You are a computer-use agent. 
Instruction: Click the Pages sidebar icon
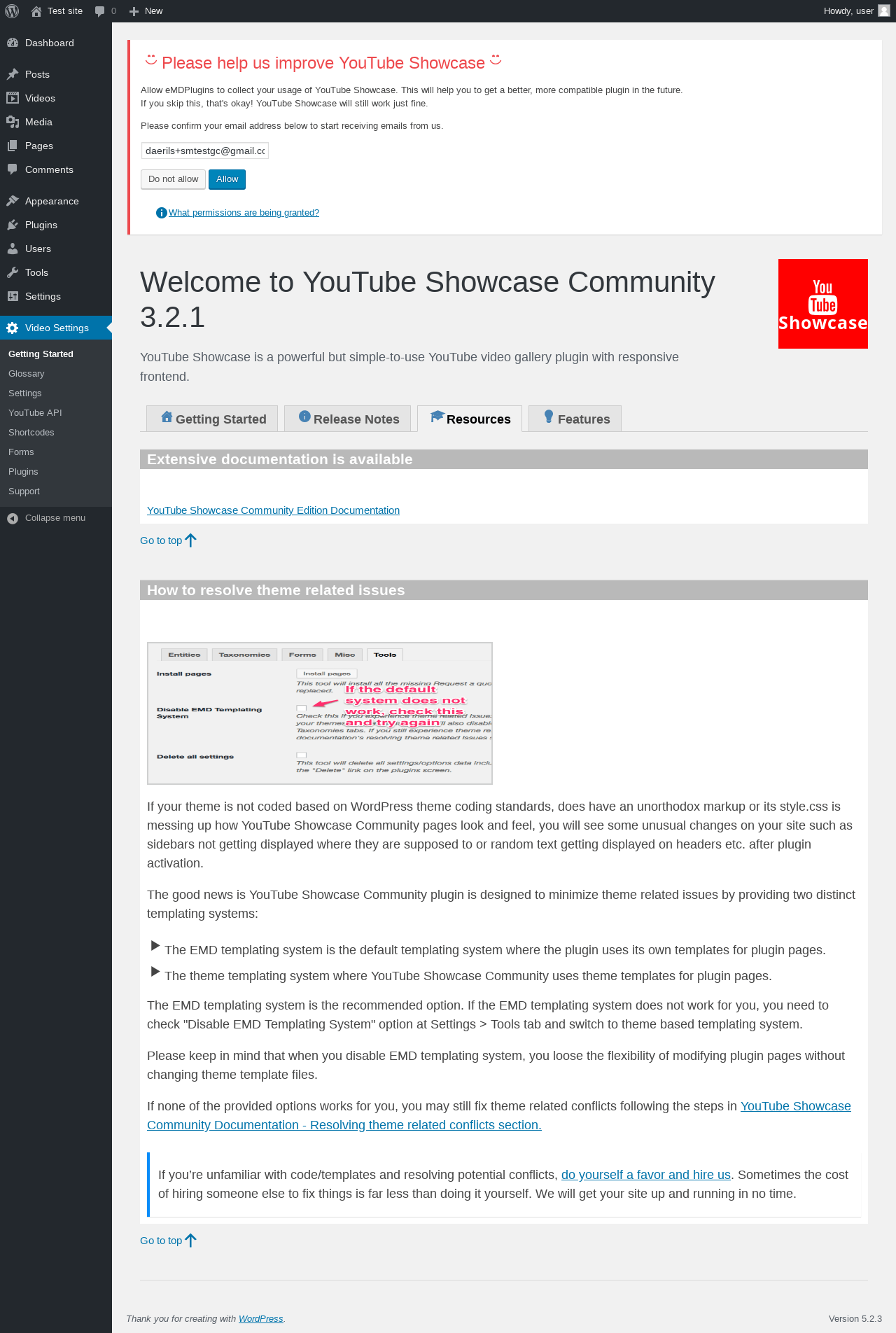(x=13, y=146)
